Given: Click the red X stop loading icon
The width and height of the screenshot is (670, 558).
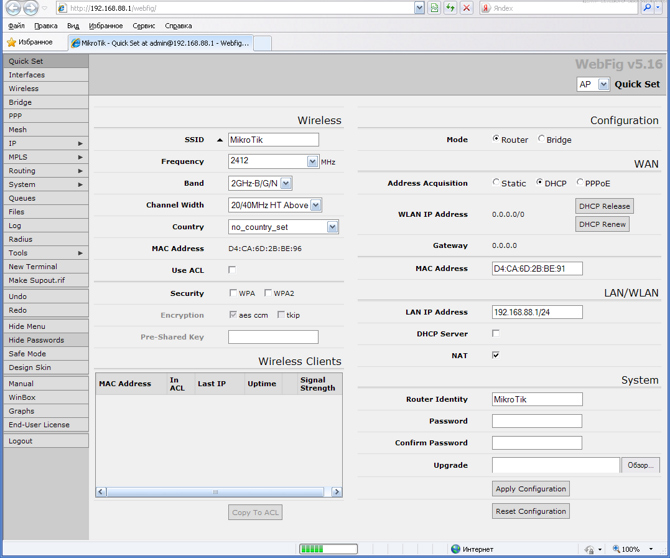Looking at the screenshot, I should tap(466, 8).
